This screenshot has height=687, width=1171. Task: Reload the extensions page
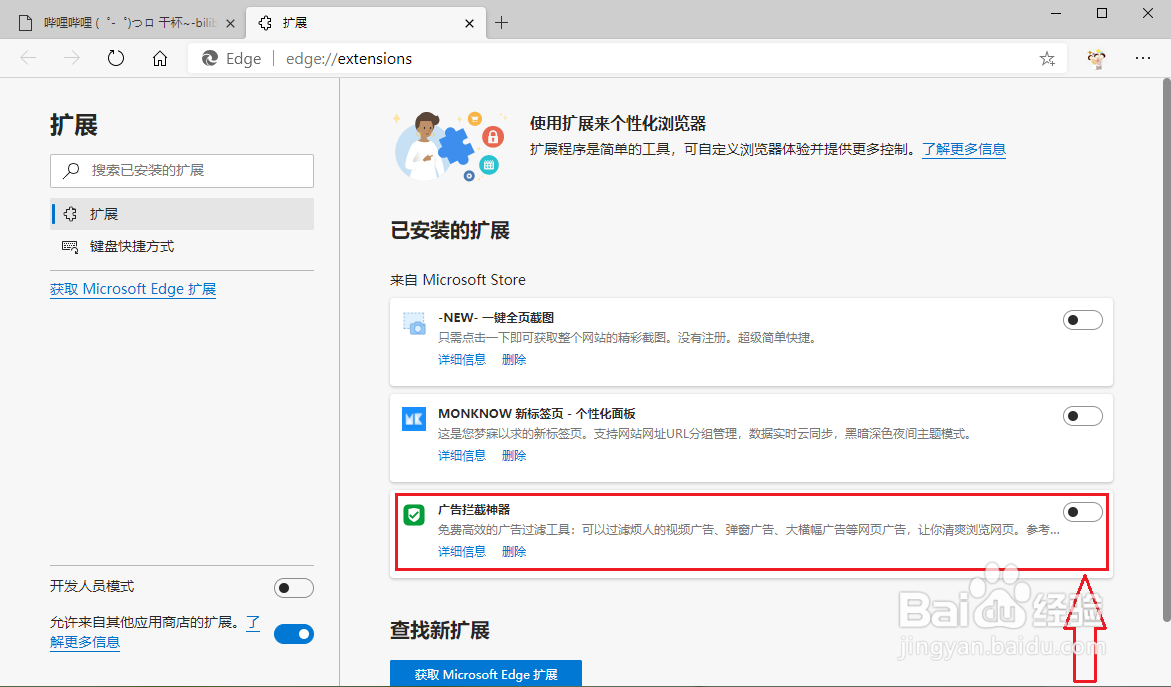[x=115, y=58]
